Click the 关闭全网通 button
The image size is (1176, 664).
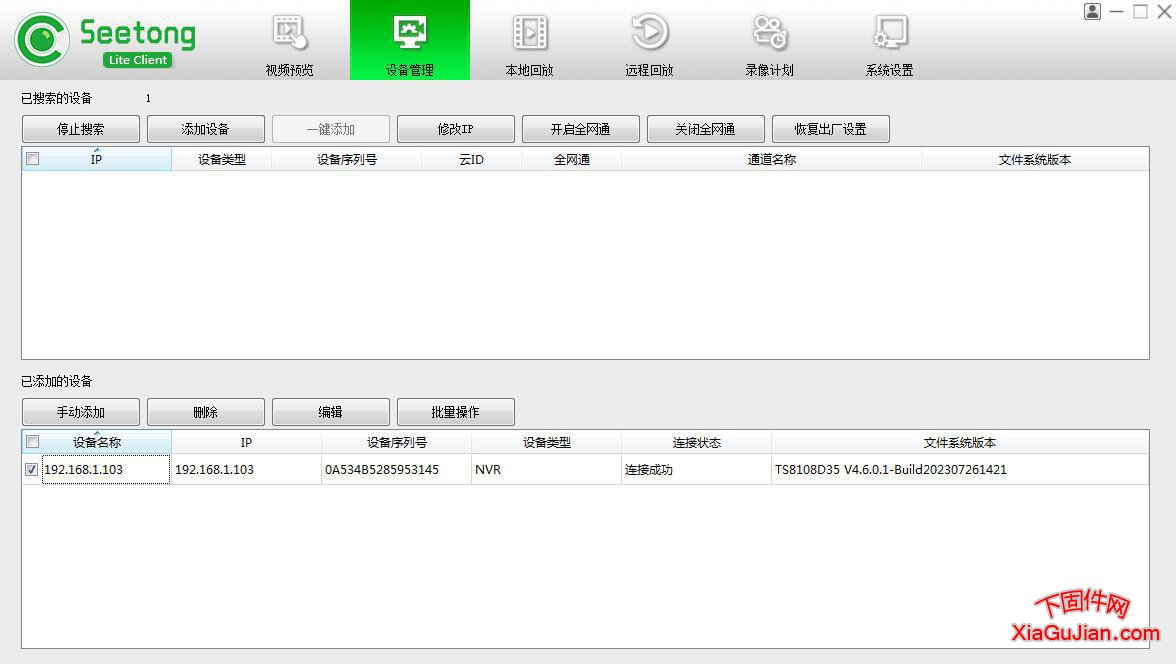[x=706, y=129]
